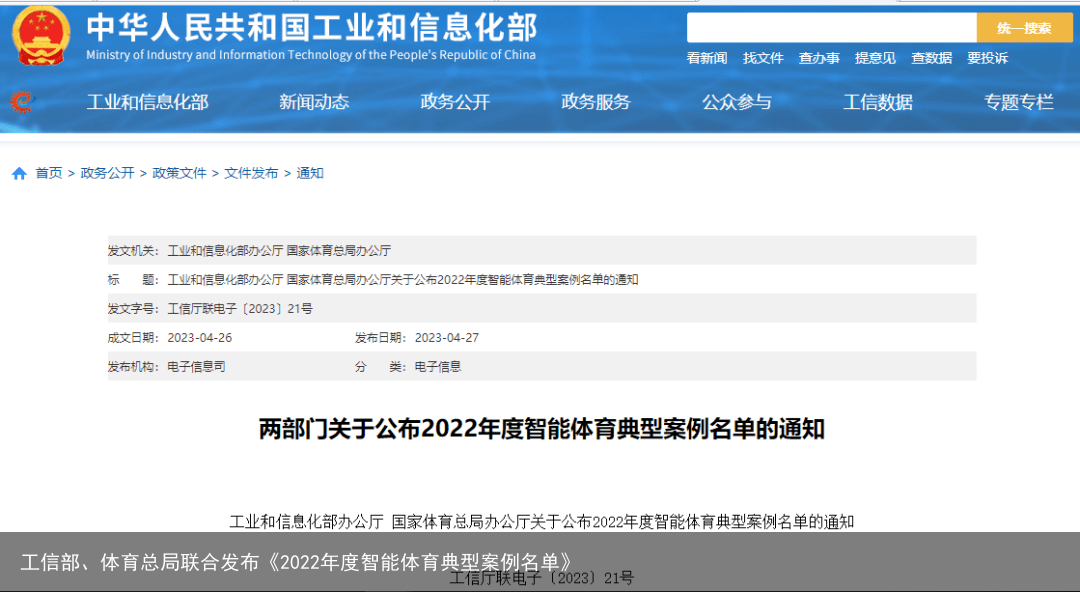Click the red swirl icon in navigation bar
The width and height of the screenshot is (1080, 592).
[21, 102]
